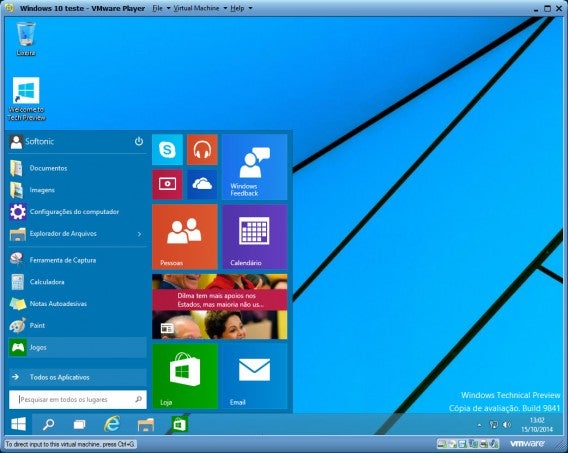568x453 pixels.
Task: Open the Skype tile
Action: 167,149
